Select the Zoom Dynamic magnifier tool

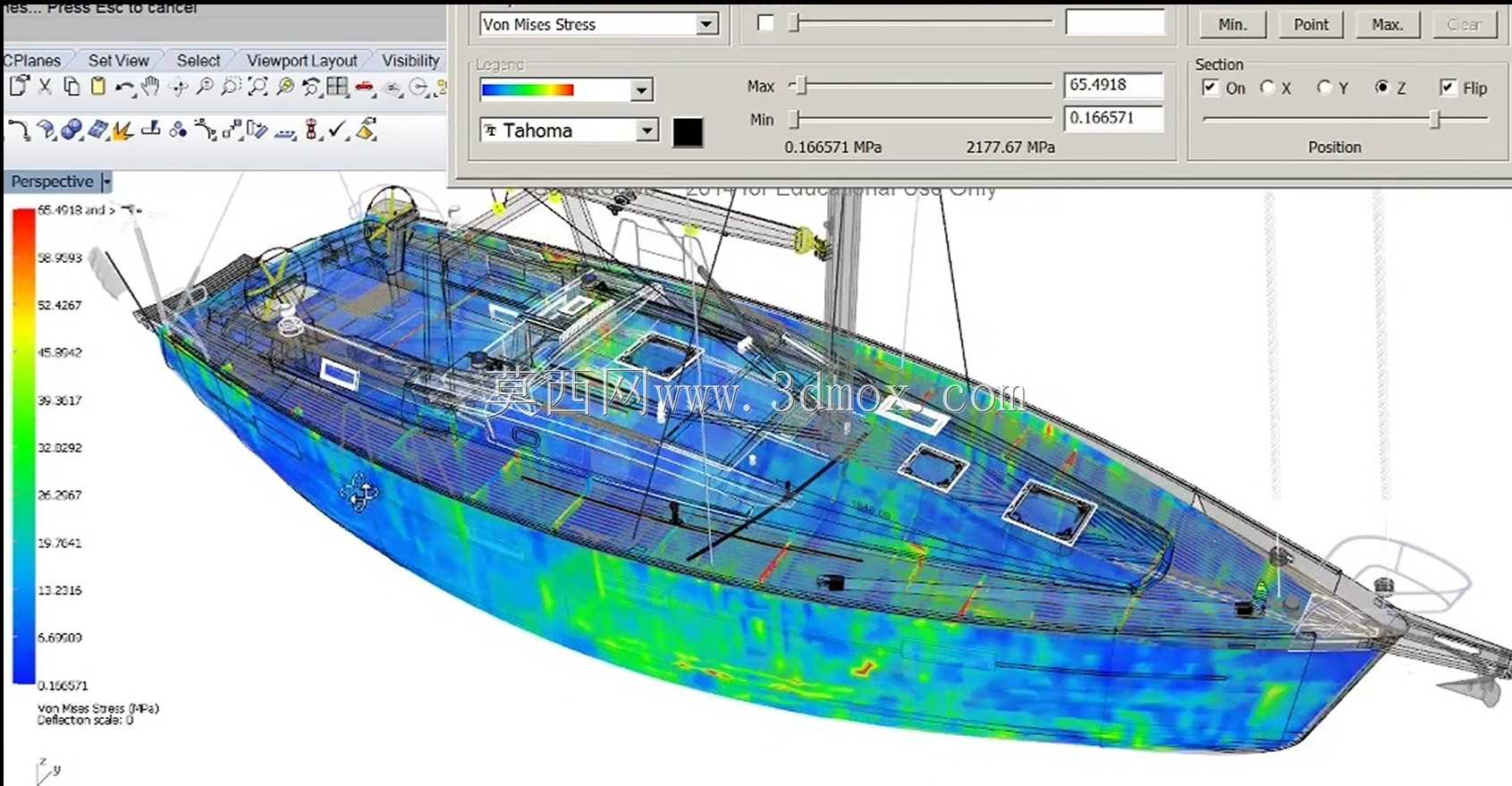(x=205, y=87)
